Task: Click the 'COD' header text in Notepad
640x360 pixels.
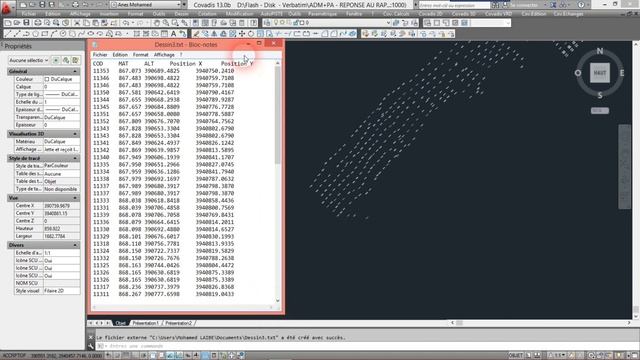Action: (x=98, y=64)
